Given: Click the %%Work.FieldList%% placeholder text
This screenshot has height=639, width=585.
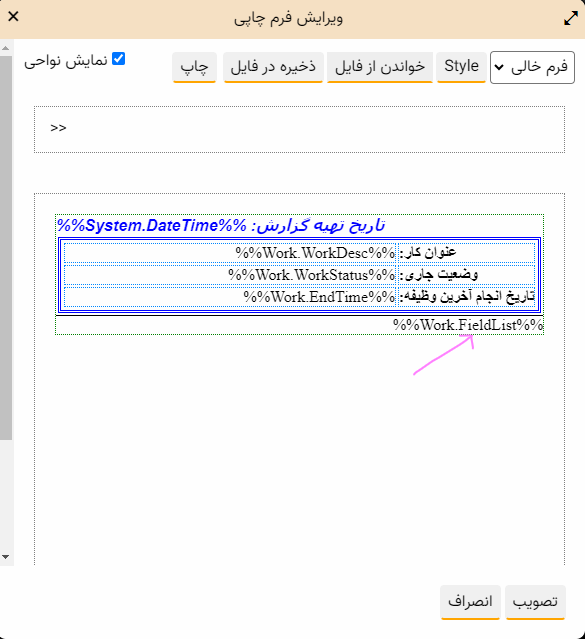Looking at the screenshot, I should [x=468, y=325].
